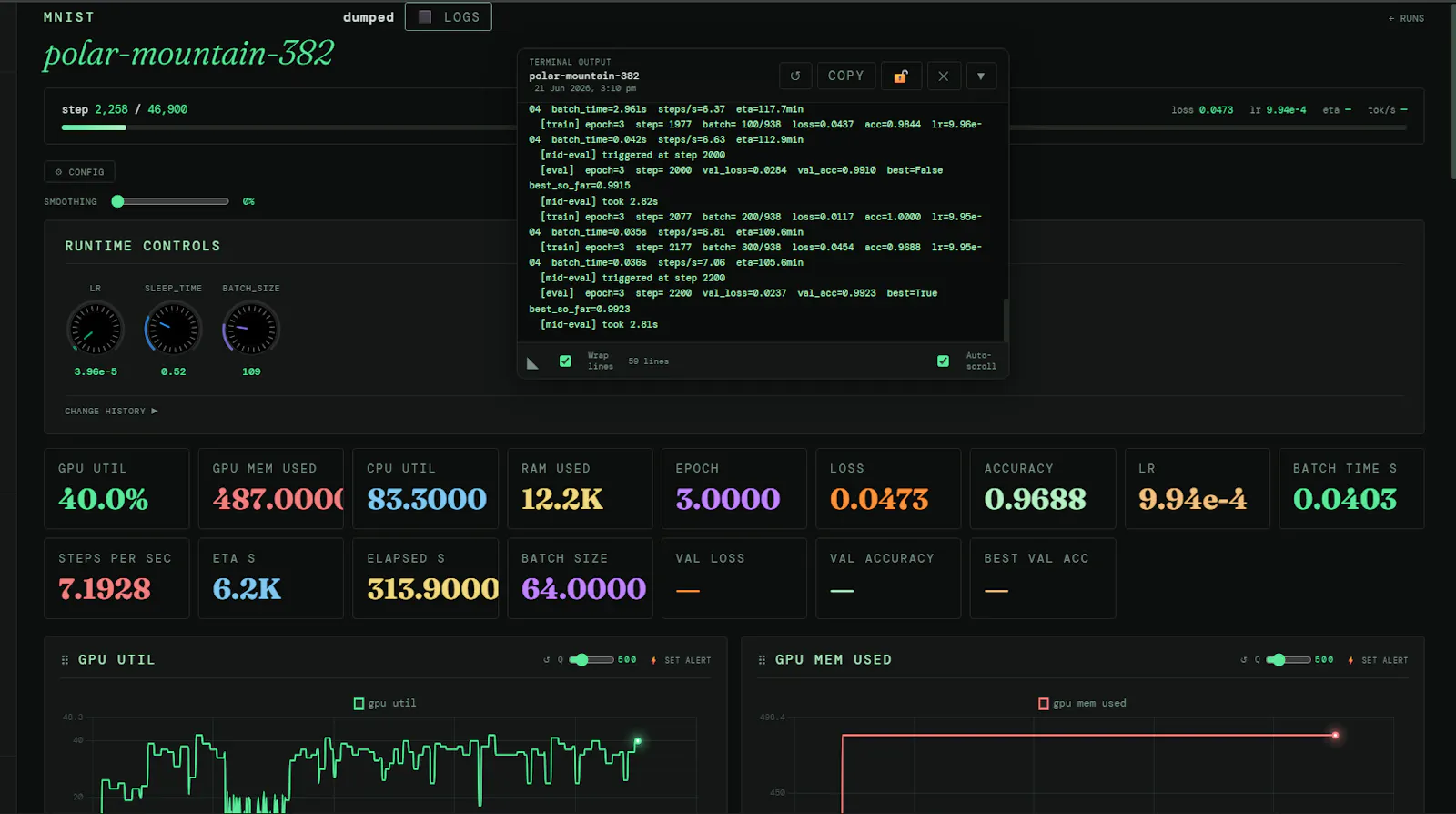Image resolution: width=1456 pixels, height=814 pixels.
Task: Click the dumped status label
Action: coord(369,17)
